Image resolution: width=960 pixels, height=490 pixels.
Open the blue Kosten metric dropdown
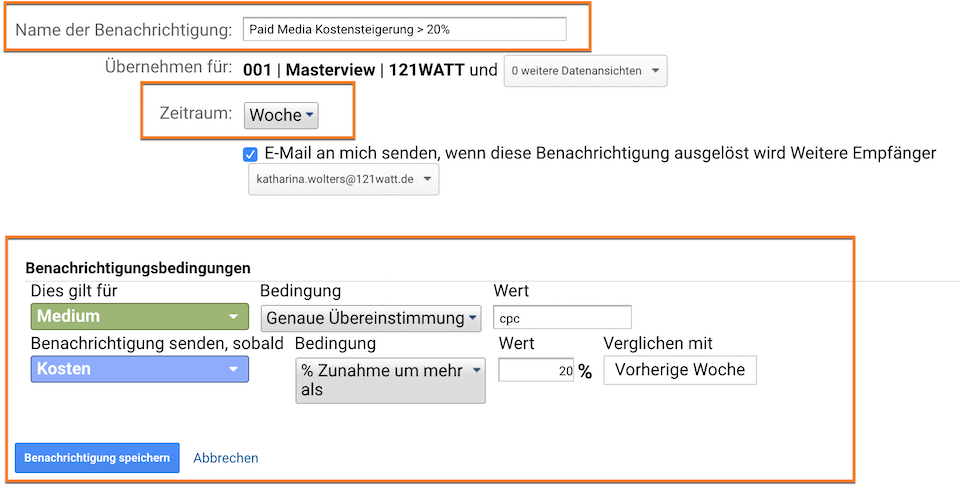139,369
